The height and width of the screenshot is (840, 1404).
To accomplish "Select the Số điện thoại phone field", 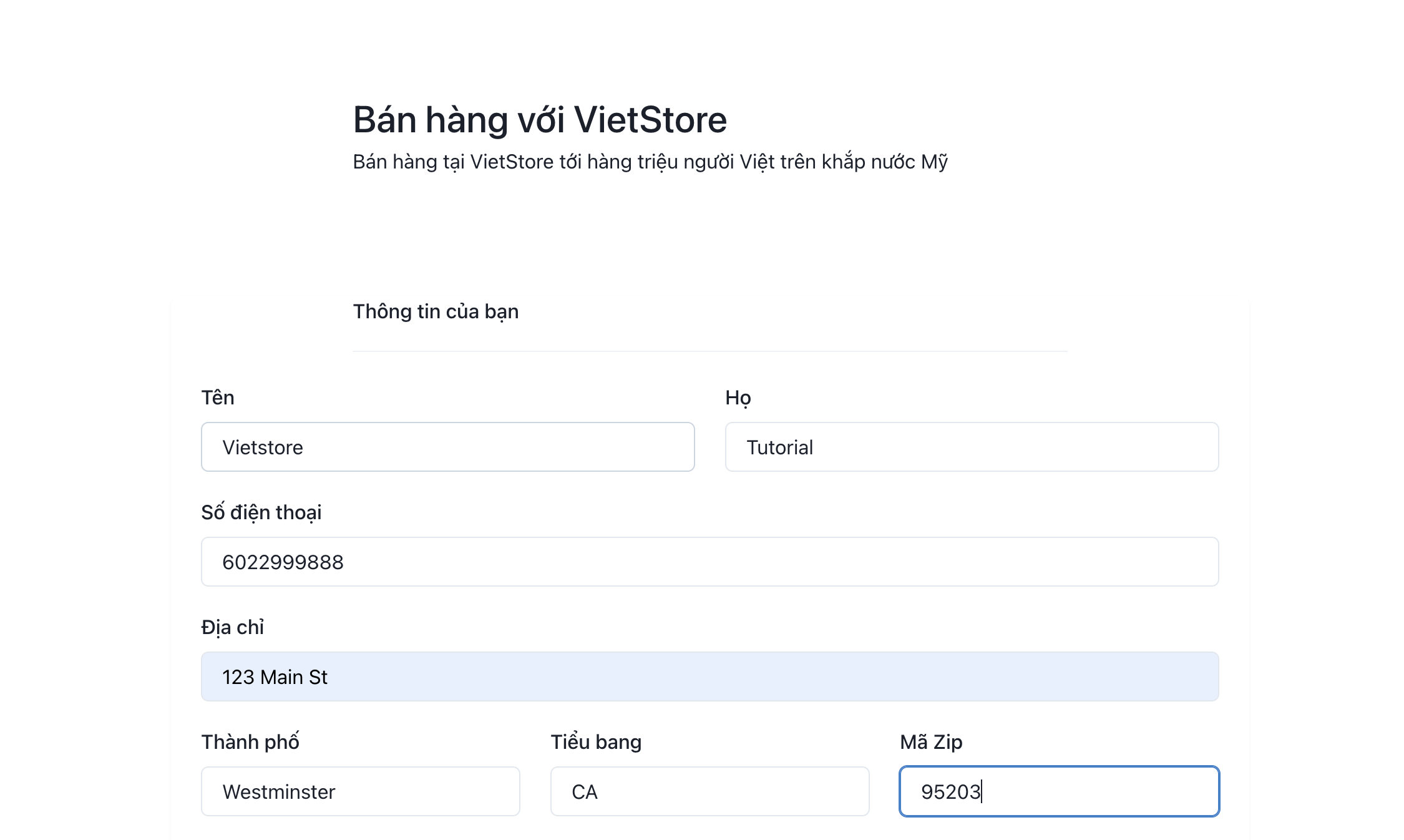I will coord(709,562).
